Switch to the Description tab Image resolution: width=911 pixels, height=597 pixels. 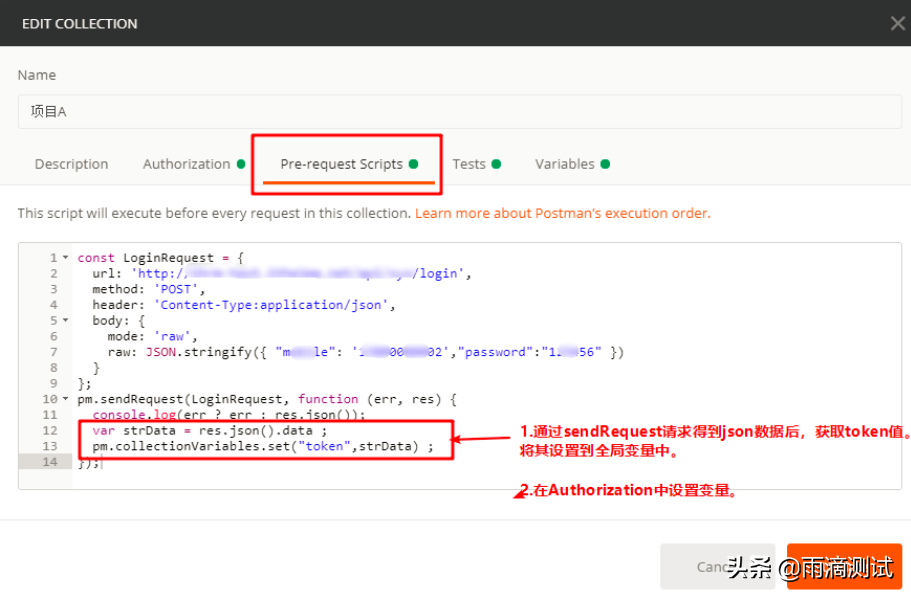tap(71, 163)
